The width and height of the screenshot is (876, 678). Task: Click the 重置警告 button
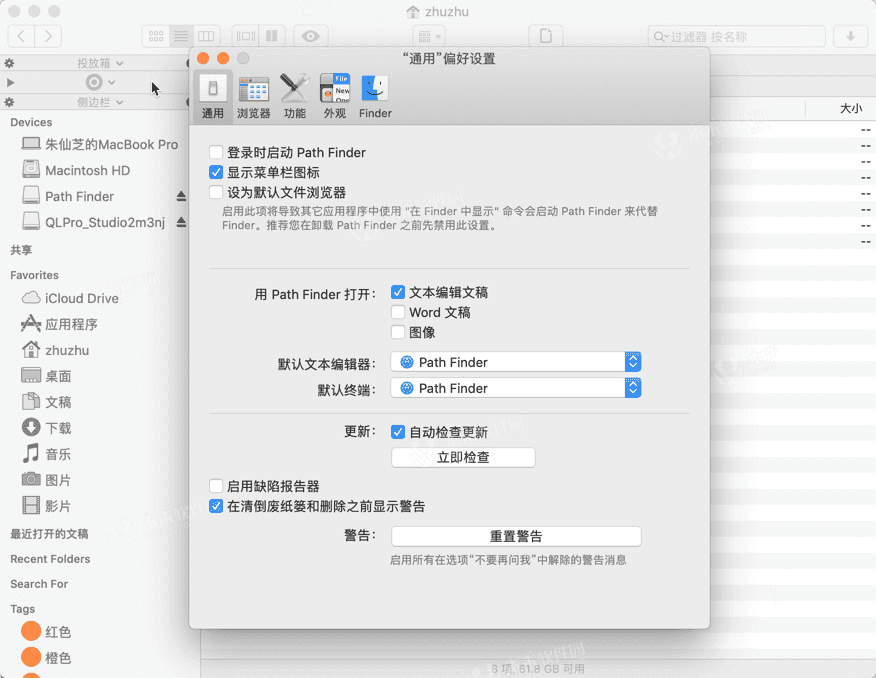[516, 536]
